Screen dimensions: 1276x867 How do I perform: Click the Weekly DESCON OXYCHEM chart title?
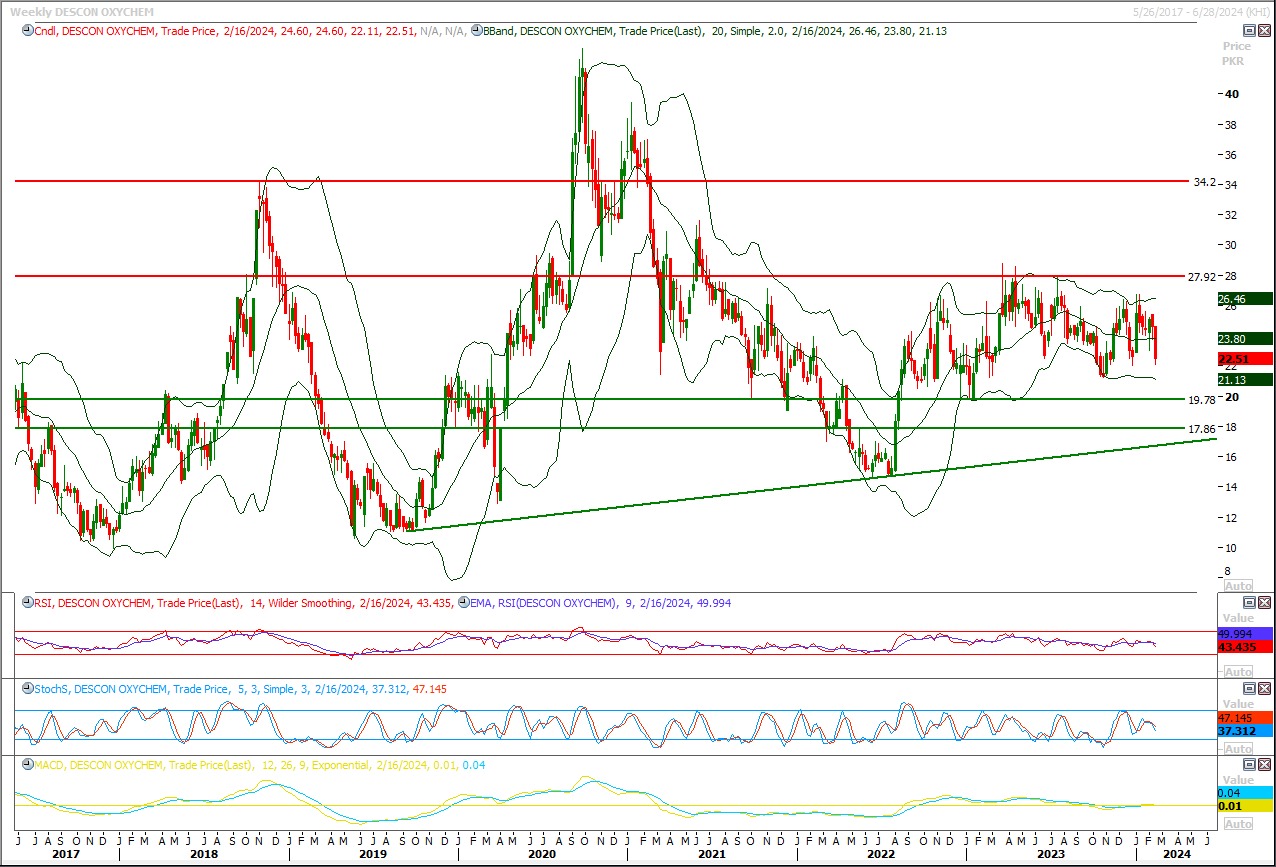[x=82, y=11]
